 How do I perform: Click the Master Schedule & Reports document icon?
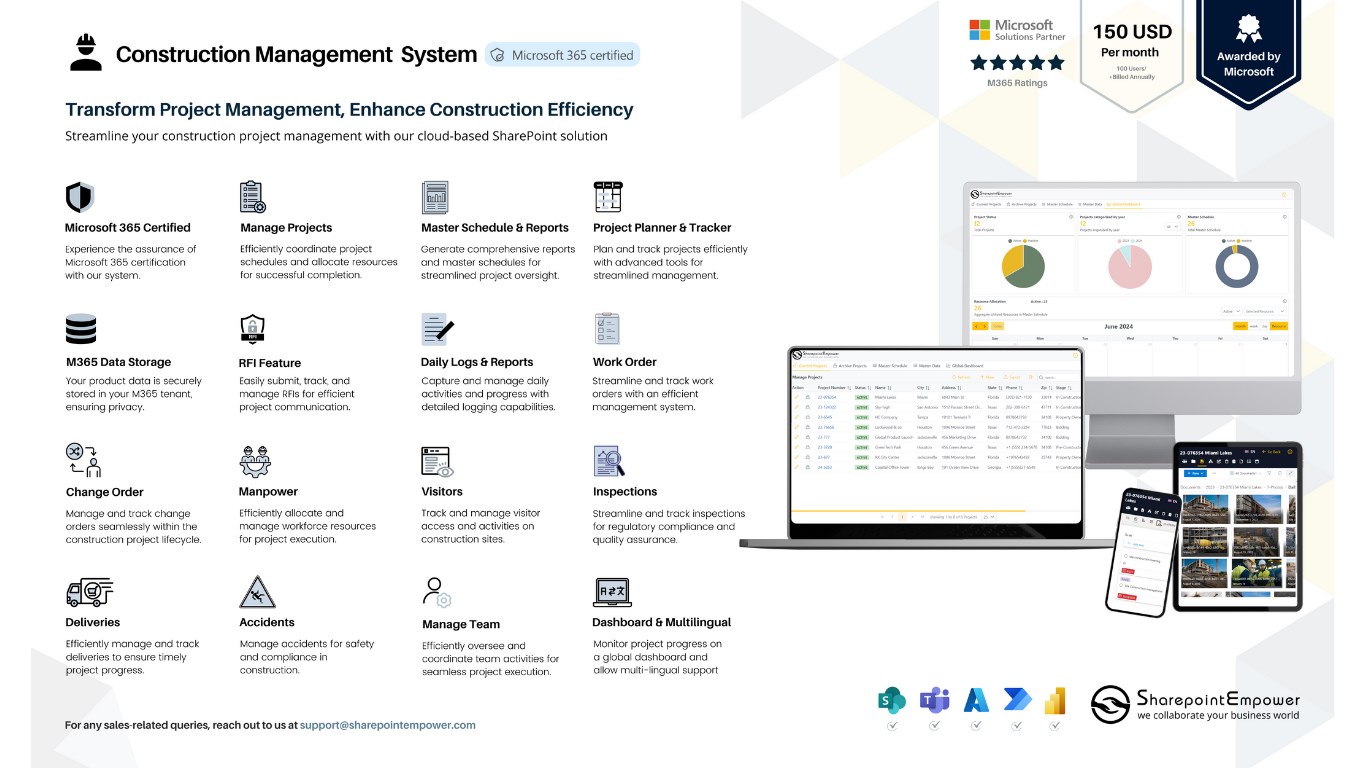coord(435,196)
